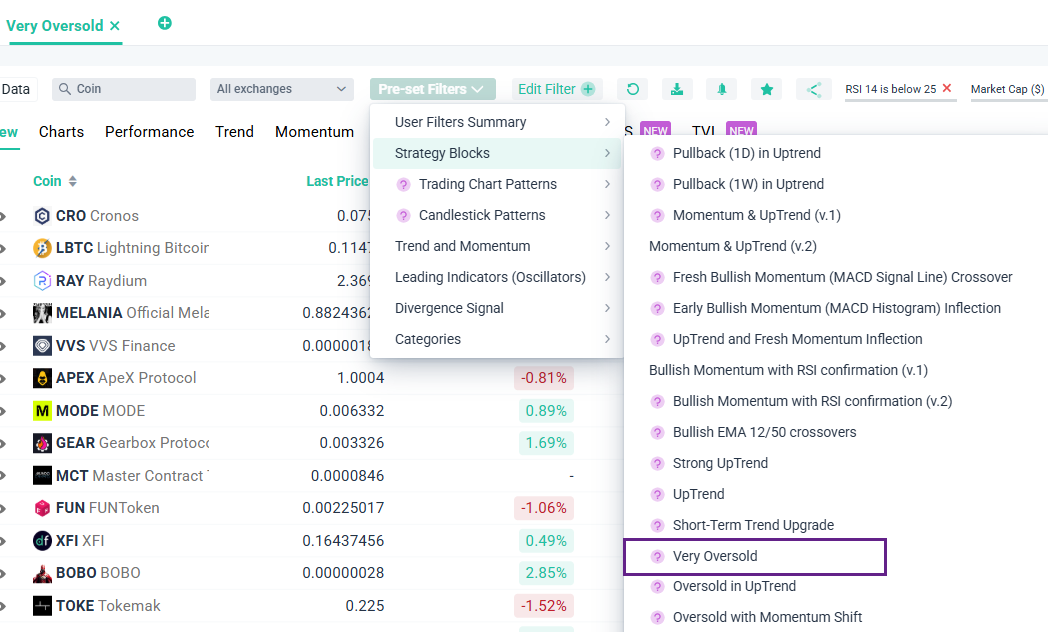The image size is (1048, 632).
Task: Close the Very Oversold tab
Action: tap(115, 26)
